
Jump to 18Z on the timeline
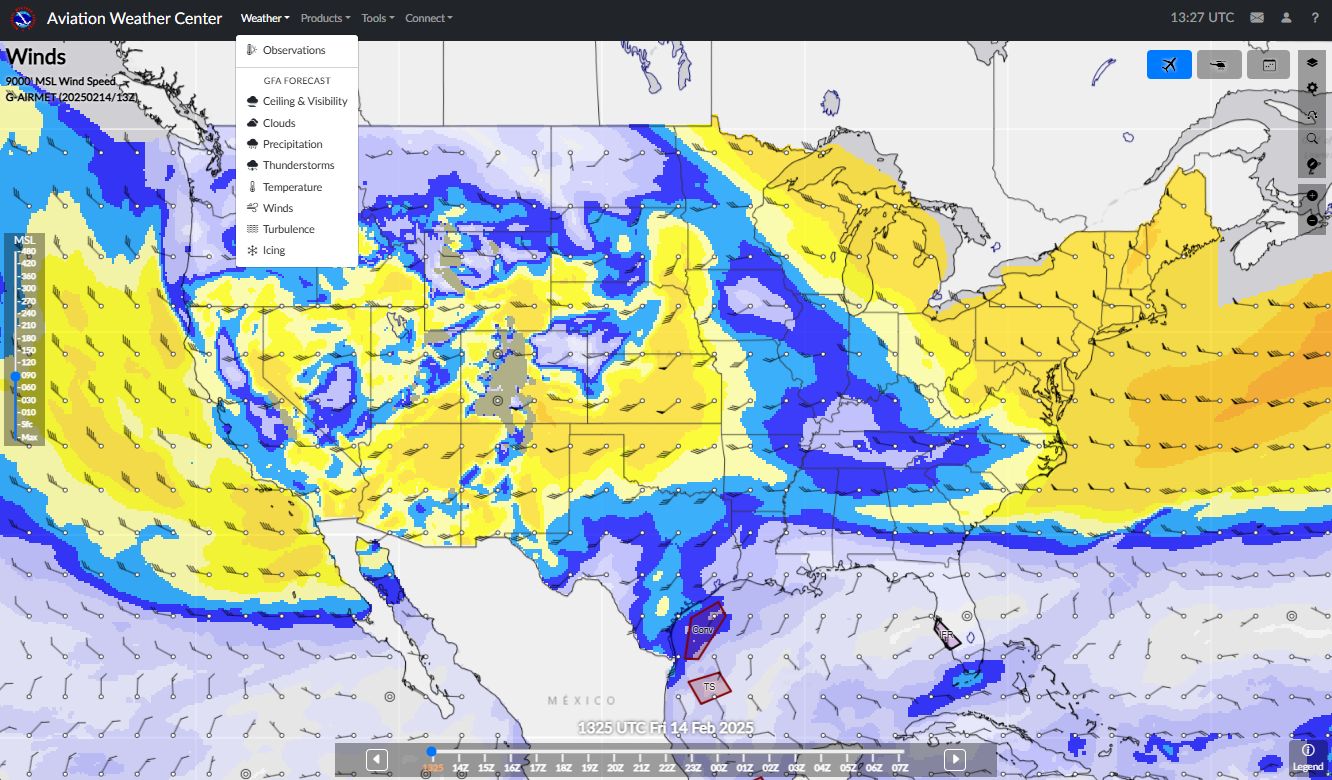tap(564, 767)
